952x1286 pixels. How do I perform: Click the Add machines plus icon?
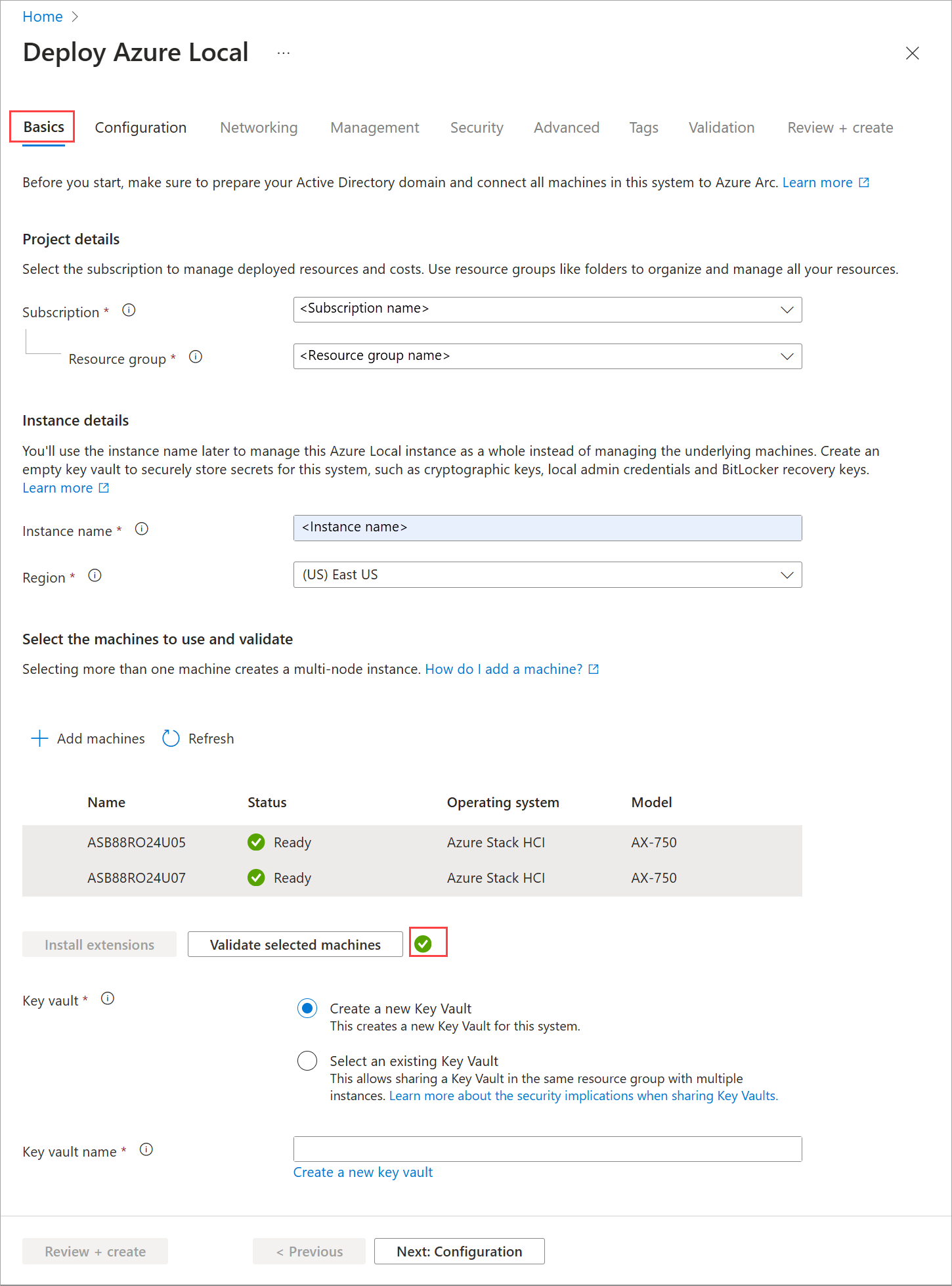click(x=39, y=739)
